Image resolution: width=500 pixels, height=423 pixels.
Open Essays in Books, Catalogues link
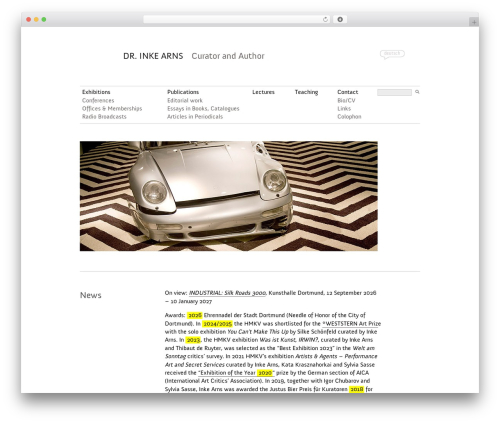tap(203, 108)
